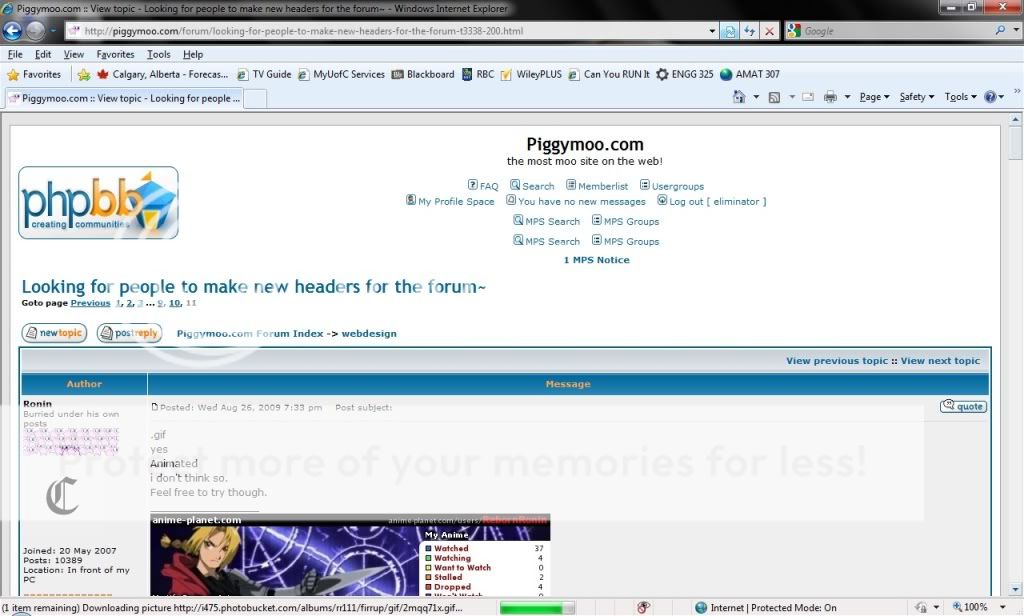Click the Refresh icon beside address bar
The image size is (1024, 616).
point(750,31)
